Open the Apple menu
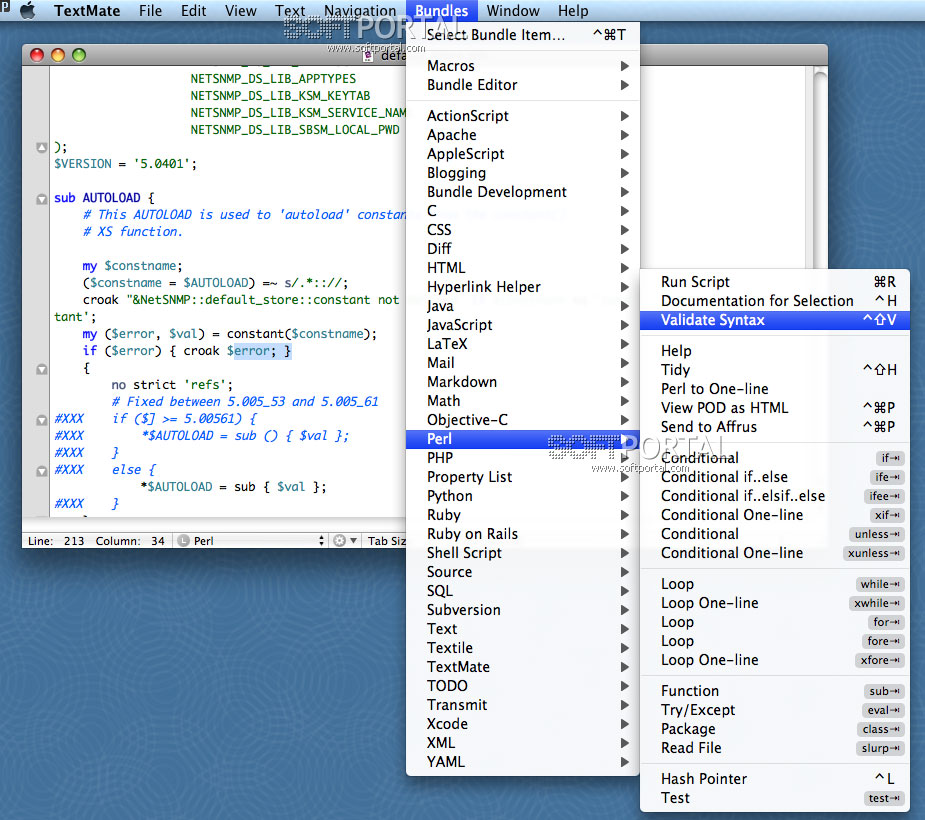This screenshot has width=925, height=820. point(27,11)
